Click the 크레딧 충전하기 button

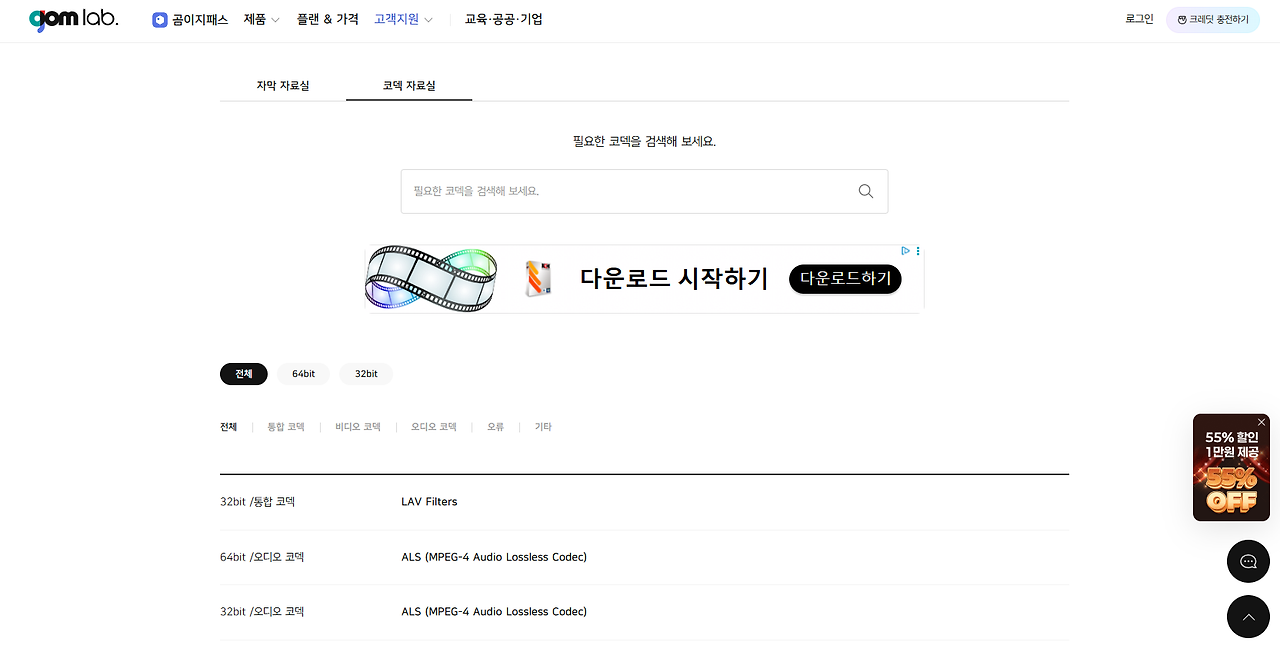1213,20
